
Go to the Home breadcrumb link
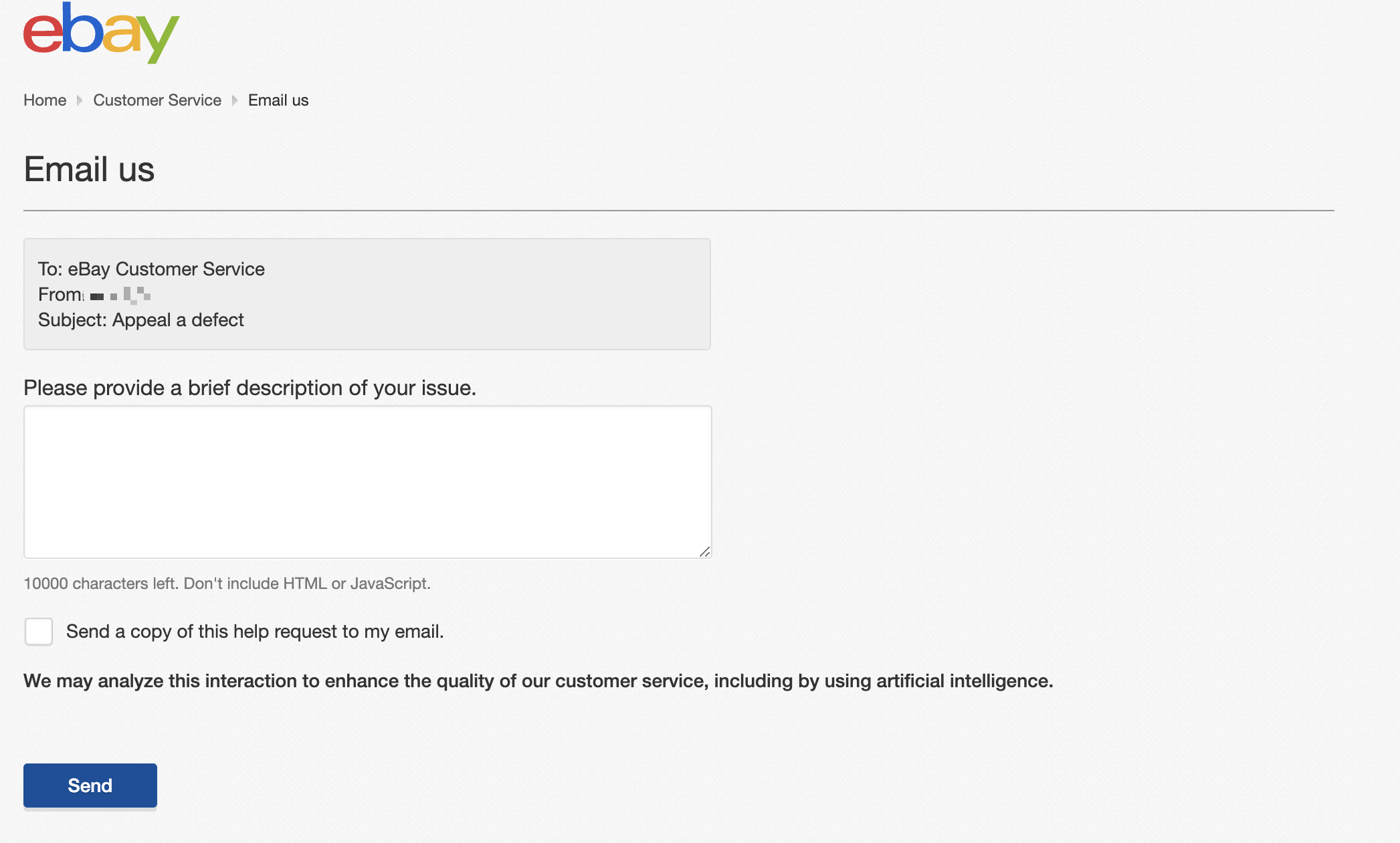click(x=45, y=100)
